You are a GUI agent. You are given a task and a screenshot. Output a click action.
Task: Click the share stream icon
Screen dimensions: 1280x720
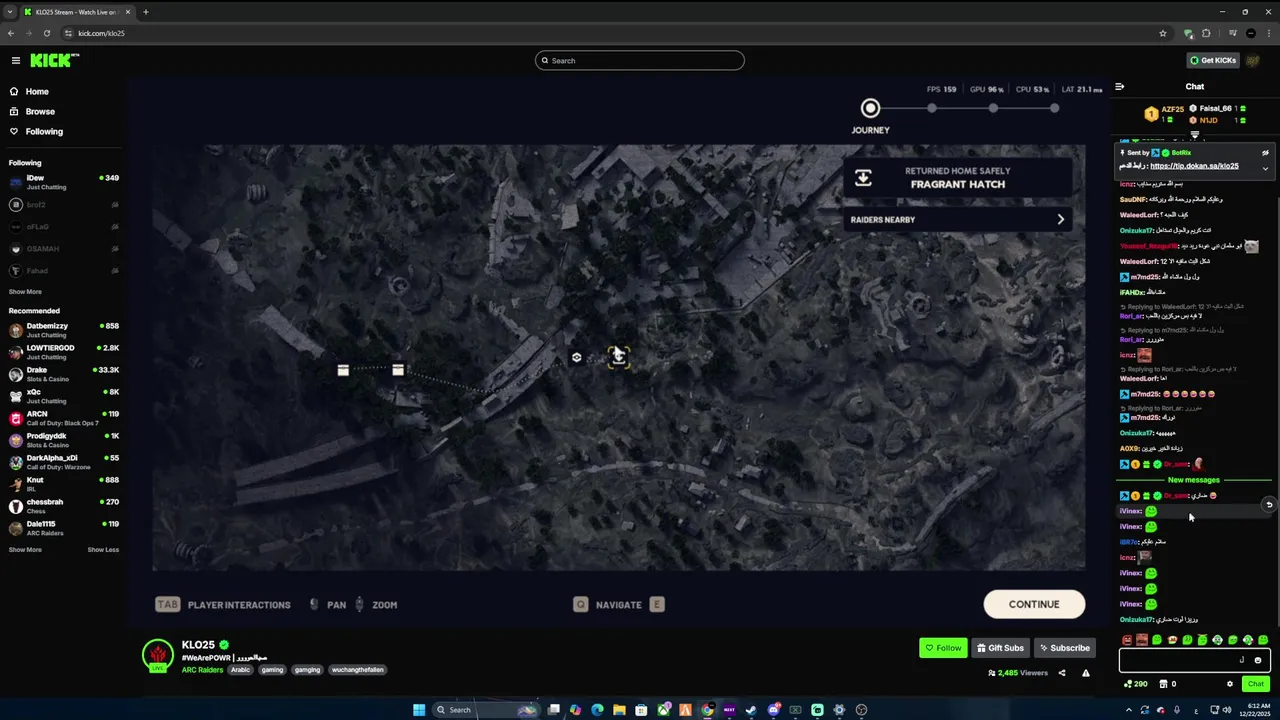[x=1062, y=673]
